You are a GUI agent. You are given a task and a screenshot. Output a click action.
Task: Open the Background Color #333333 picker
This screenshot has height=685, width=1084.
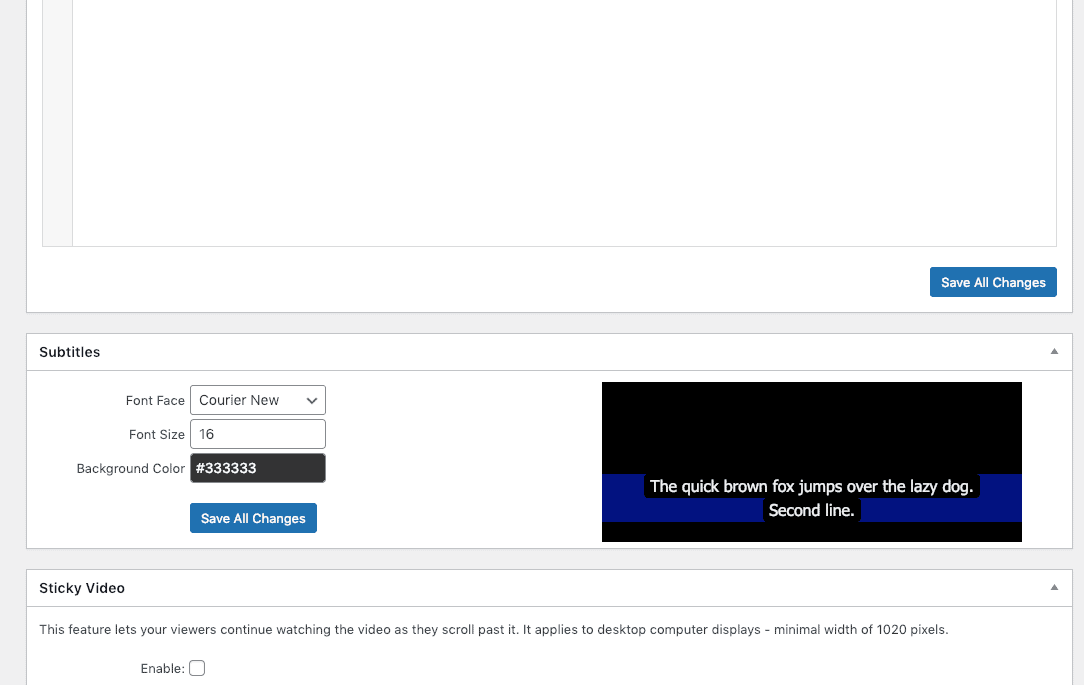pyautogui.click(x=257, y=467)
